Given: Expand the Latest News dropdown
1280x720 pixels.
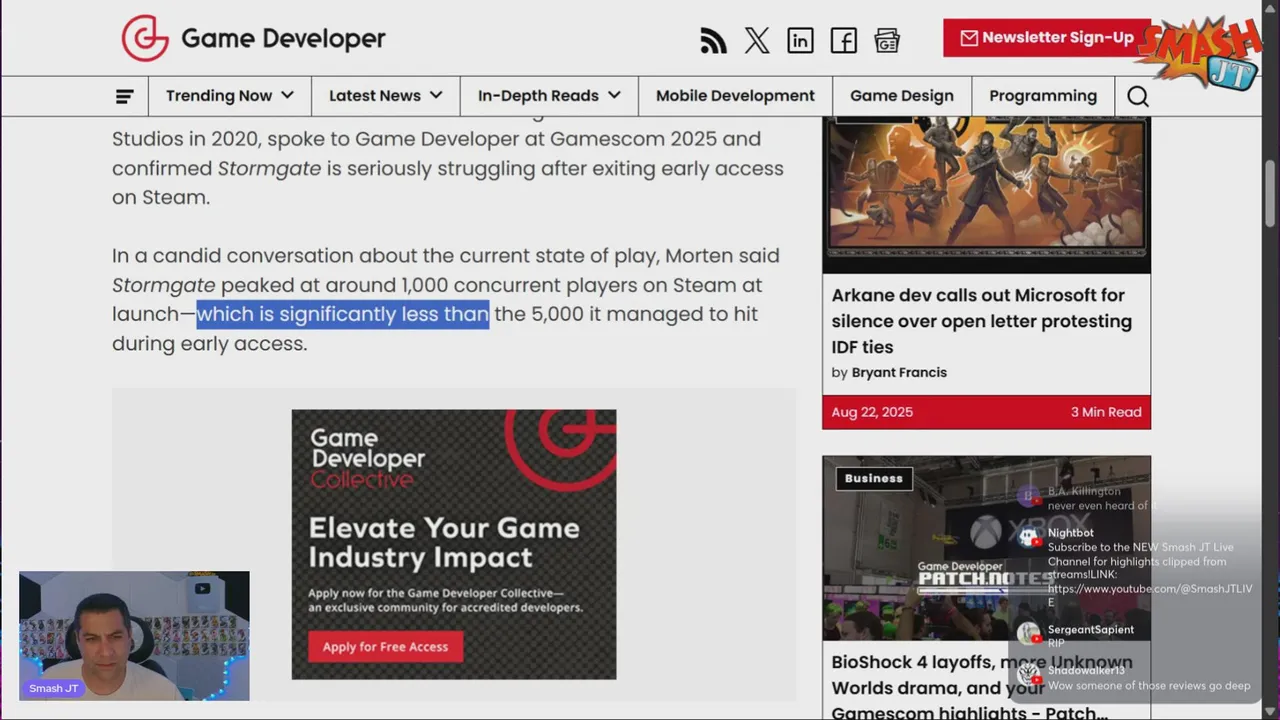Looking at the screenshot, I should pos(386,96).
